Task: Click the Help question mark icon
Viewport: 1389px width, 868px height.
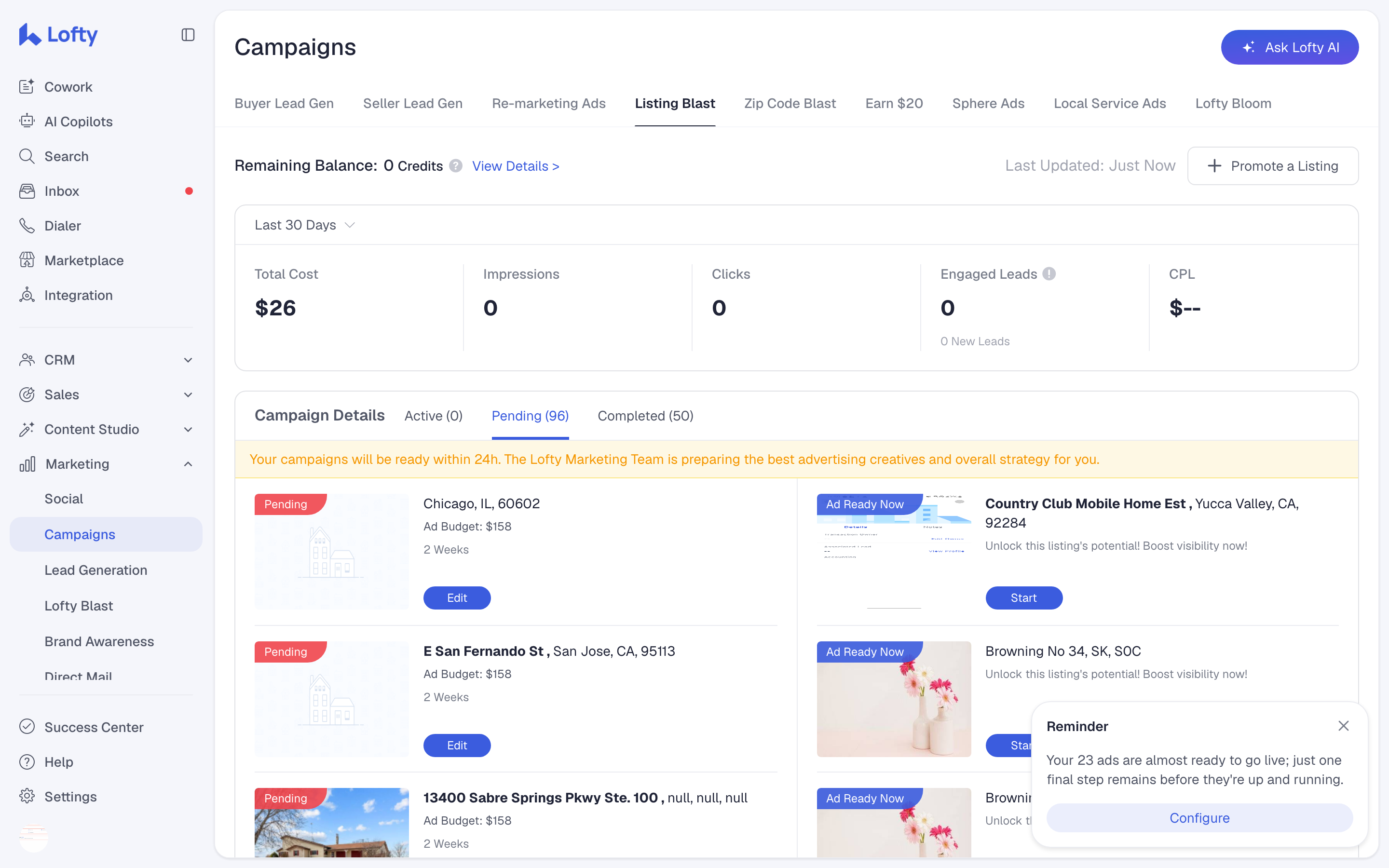Action: [27, 762]
